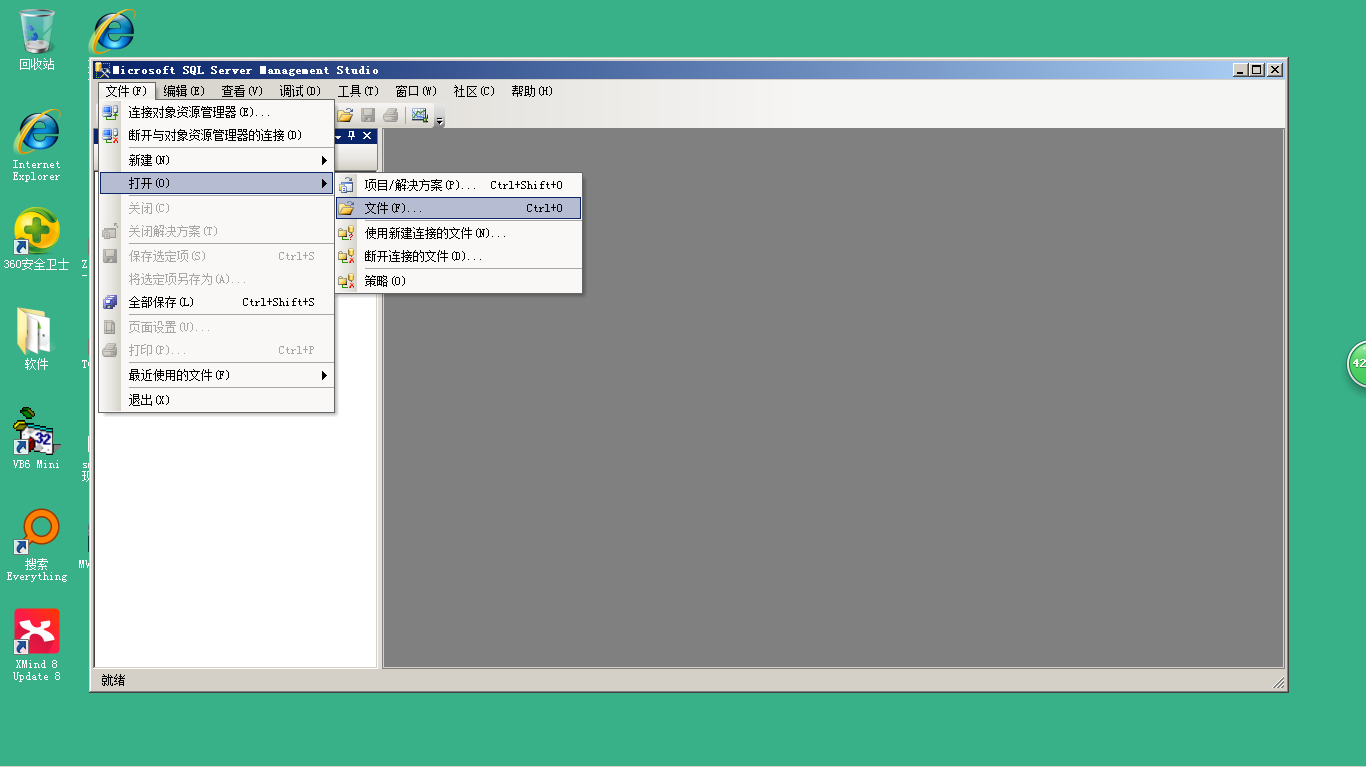Click the Open File toolbar icon
This screenshot has height=768, width=1366.
pyautogui.click(x=345, y=115)
